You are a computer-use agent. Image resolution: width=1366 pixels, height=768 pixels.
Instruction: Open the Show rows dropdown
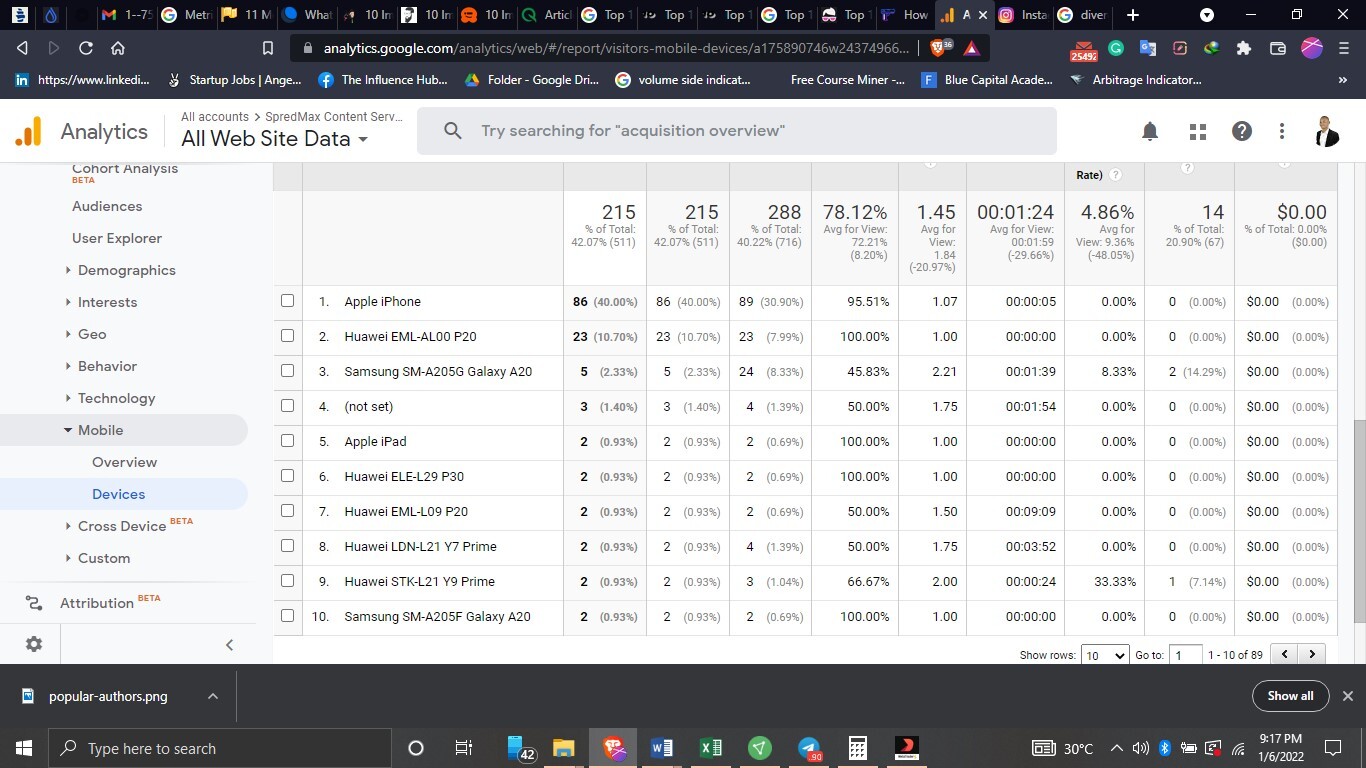pos(1105,655)
